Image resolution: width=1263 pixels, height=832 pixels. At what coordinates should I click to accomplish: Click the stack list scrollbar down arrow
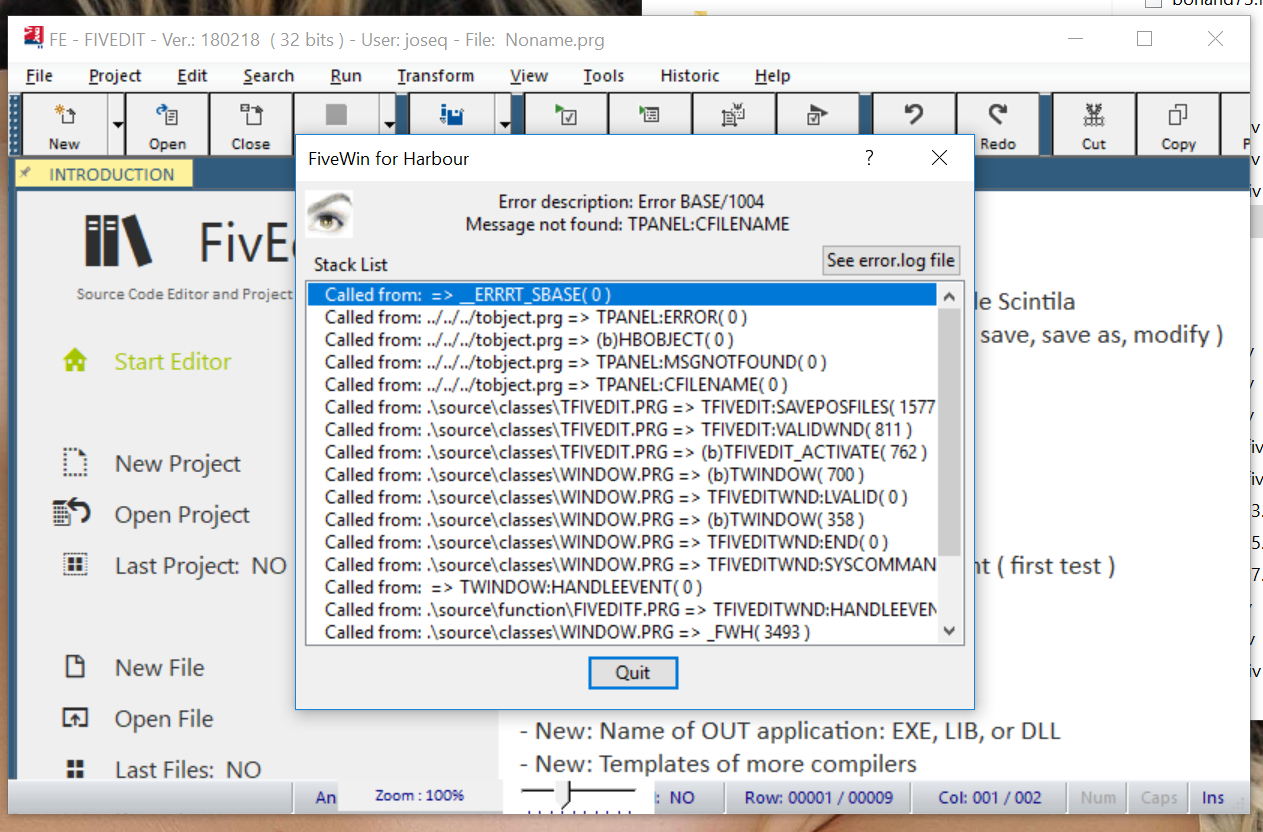point(950,632)
